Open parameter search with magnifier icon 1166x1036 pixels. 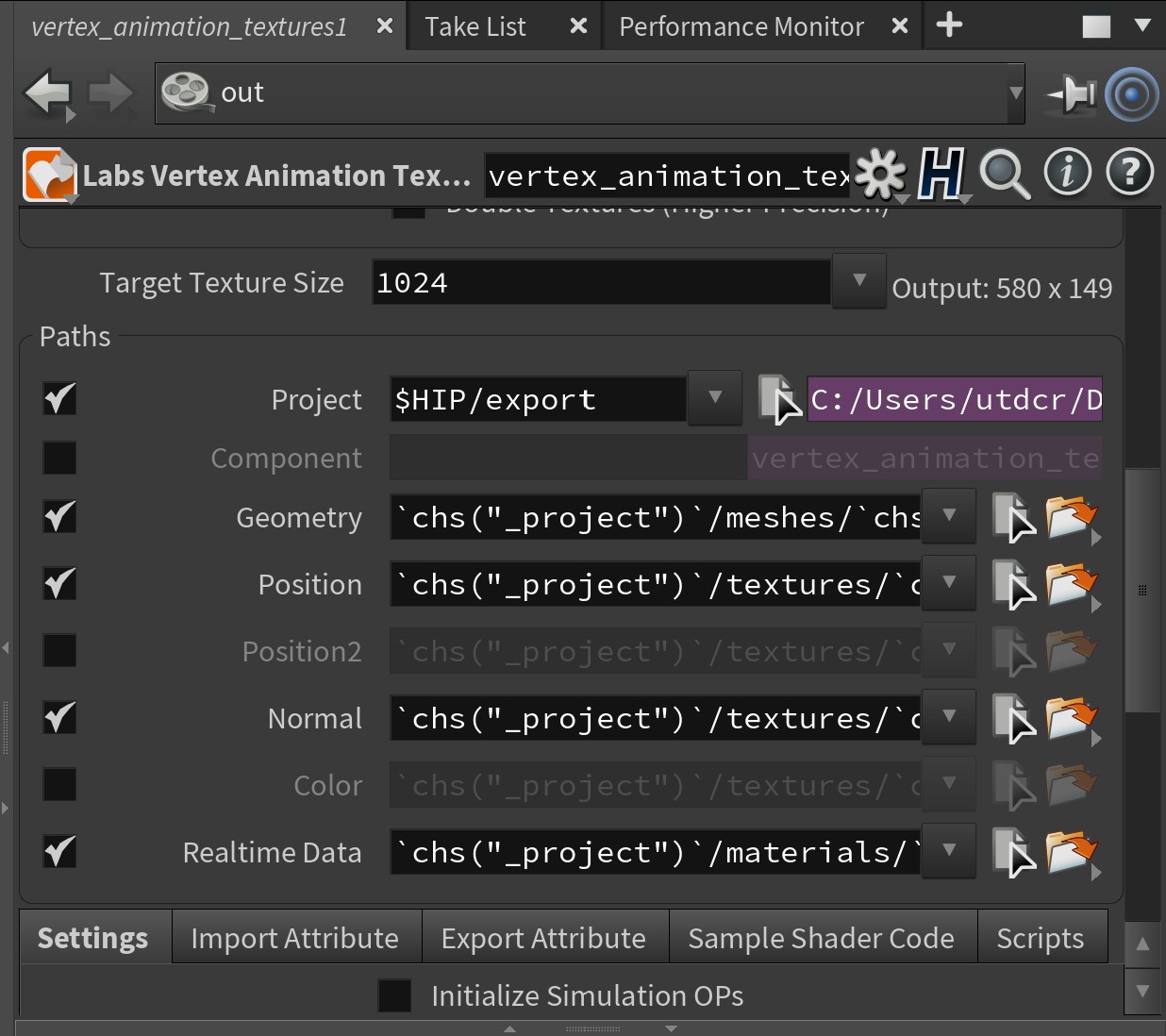coord(1005,175)
